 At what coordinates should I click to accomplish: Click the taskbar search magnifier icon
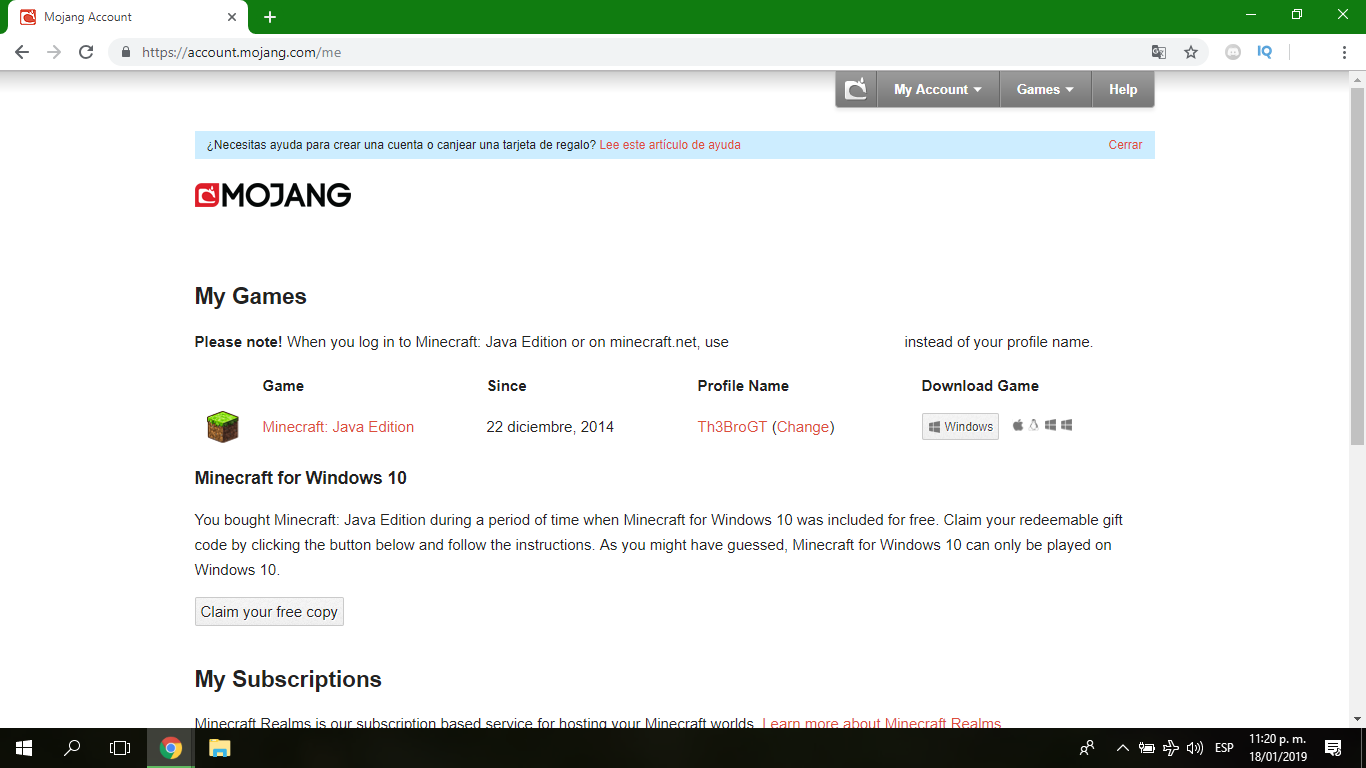(x=72, y=748)
